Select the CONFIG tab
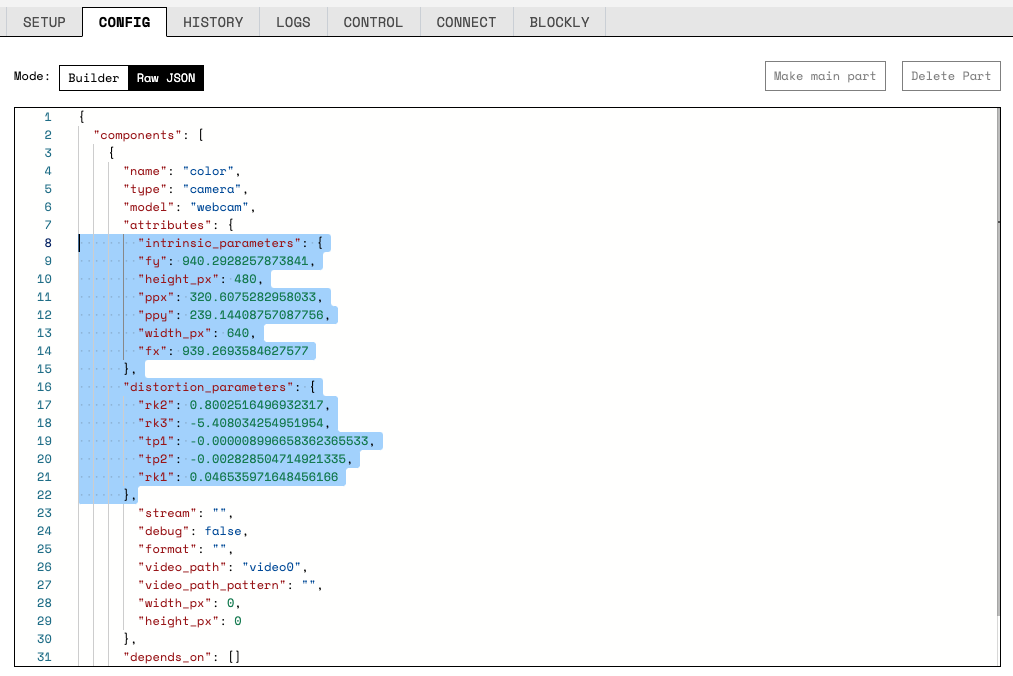This screenshot has width=1013, height=676. pos(124,22)
